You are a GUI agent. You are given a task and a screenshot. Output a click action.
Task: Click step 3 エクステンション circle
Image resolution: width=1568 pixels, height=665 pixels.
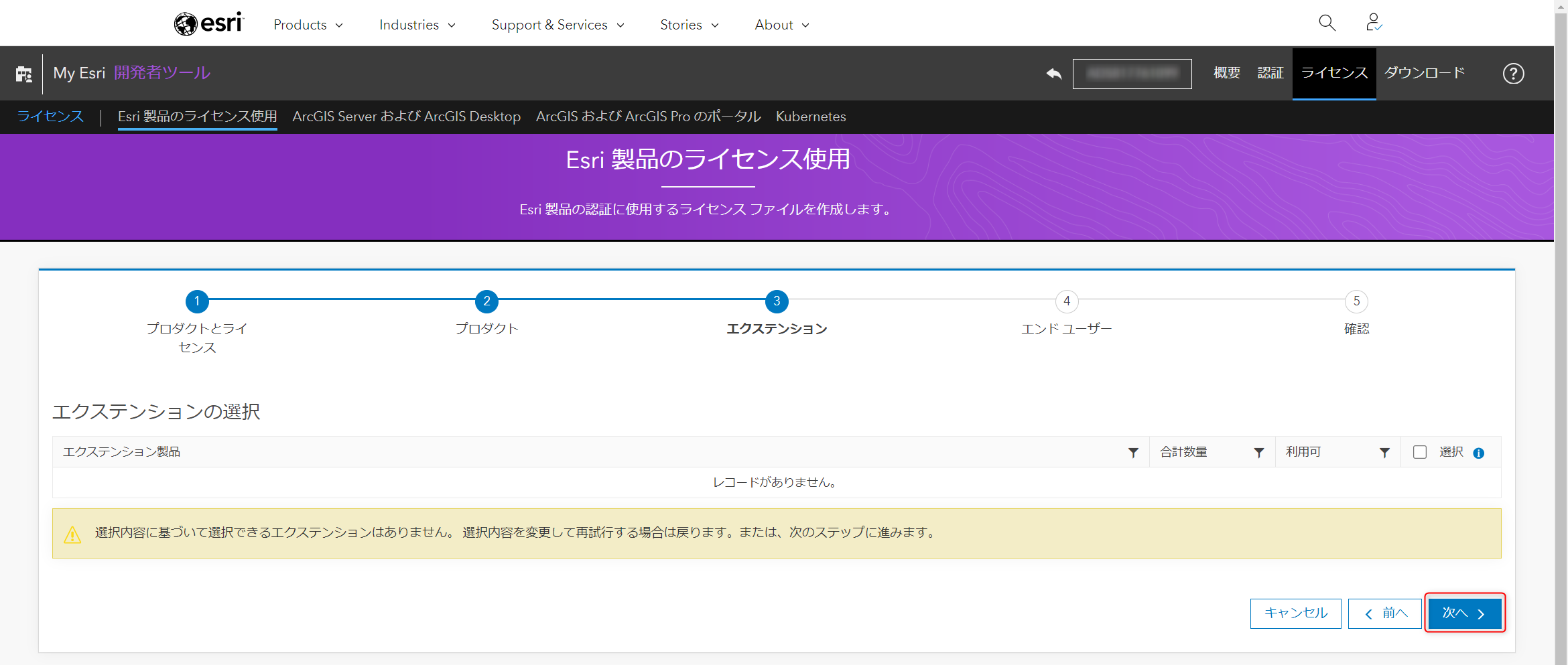pos(777,301)
